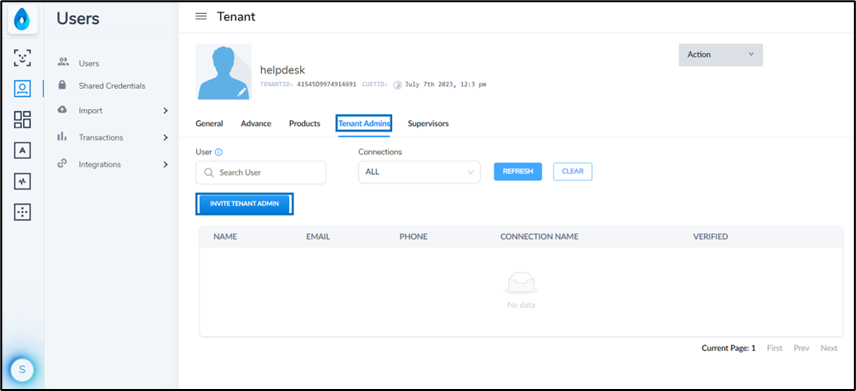Click the helpdesk profile picture
Screen dimensions: 856x391
pos(223,72)
